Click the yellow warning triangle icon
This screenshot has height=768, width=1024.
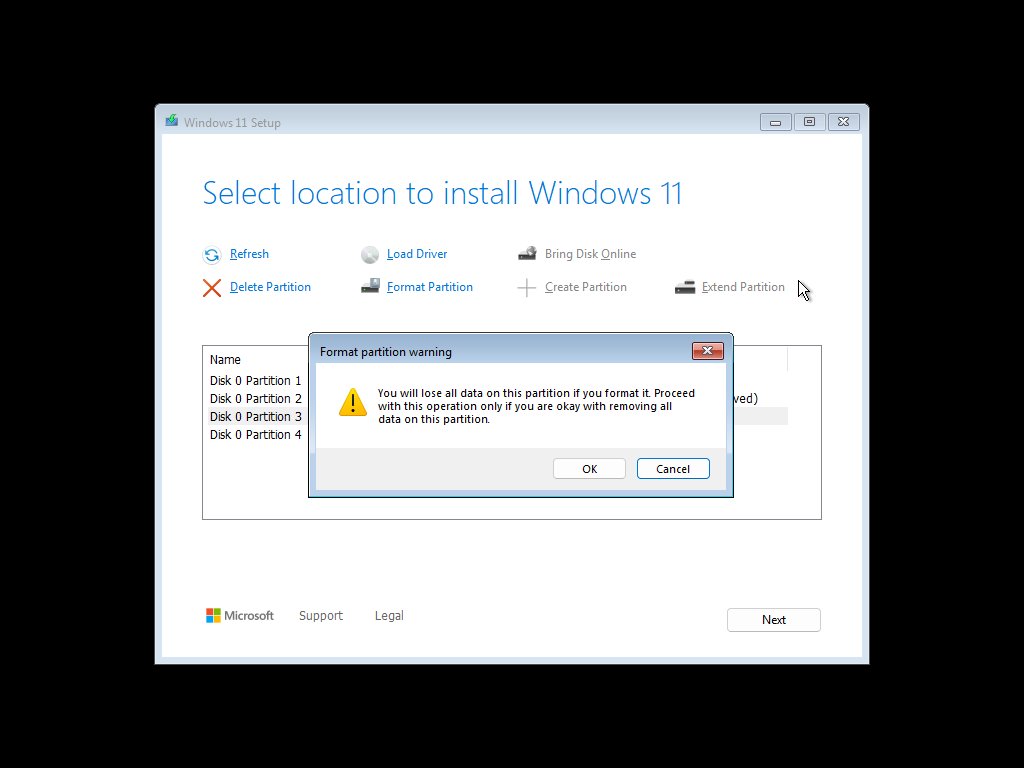[x=353, y=402]
